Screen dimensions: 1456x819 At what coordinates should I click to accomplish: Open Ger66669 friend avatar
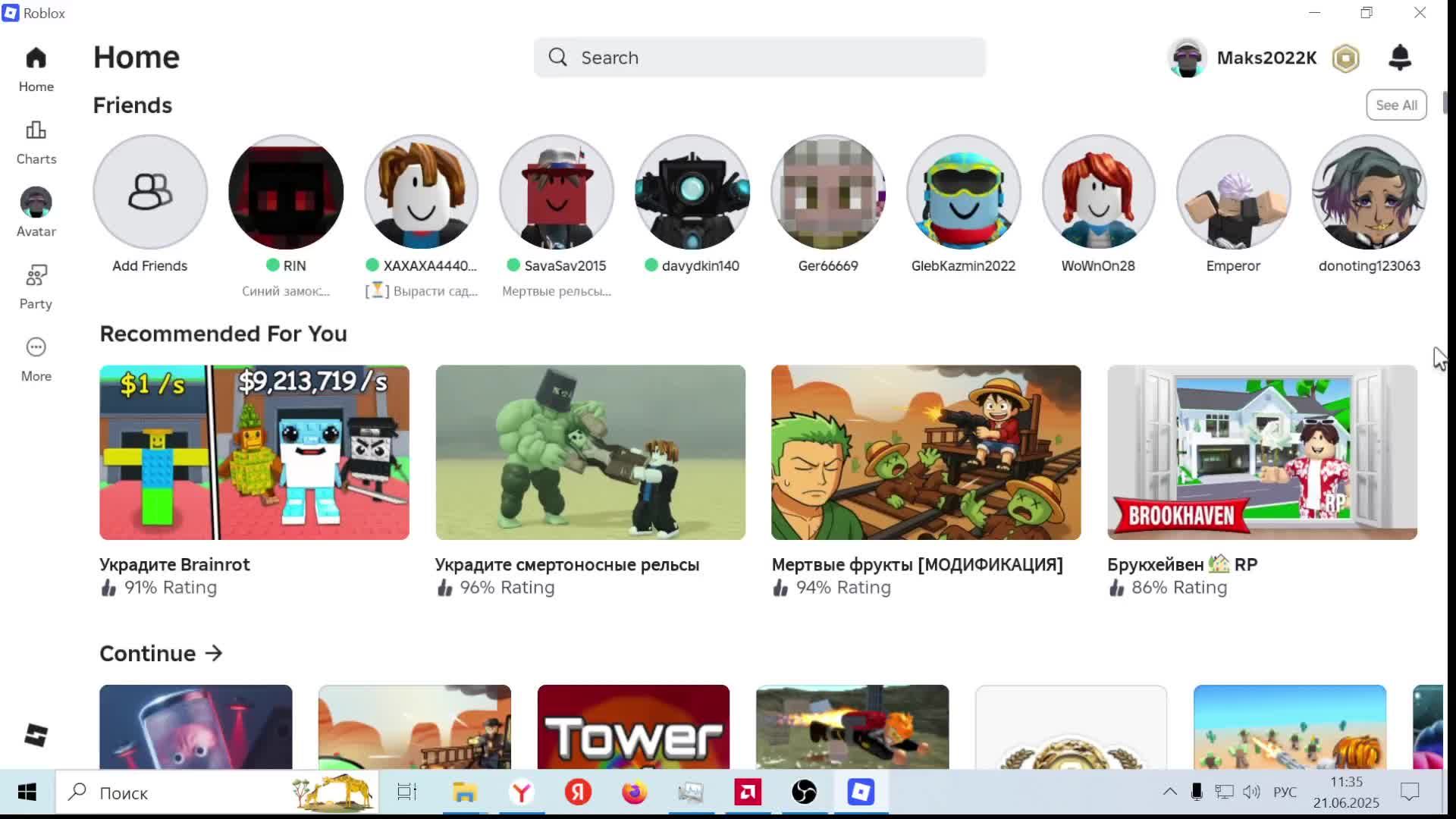point(828,192)
